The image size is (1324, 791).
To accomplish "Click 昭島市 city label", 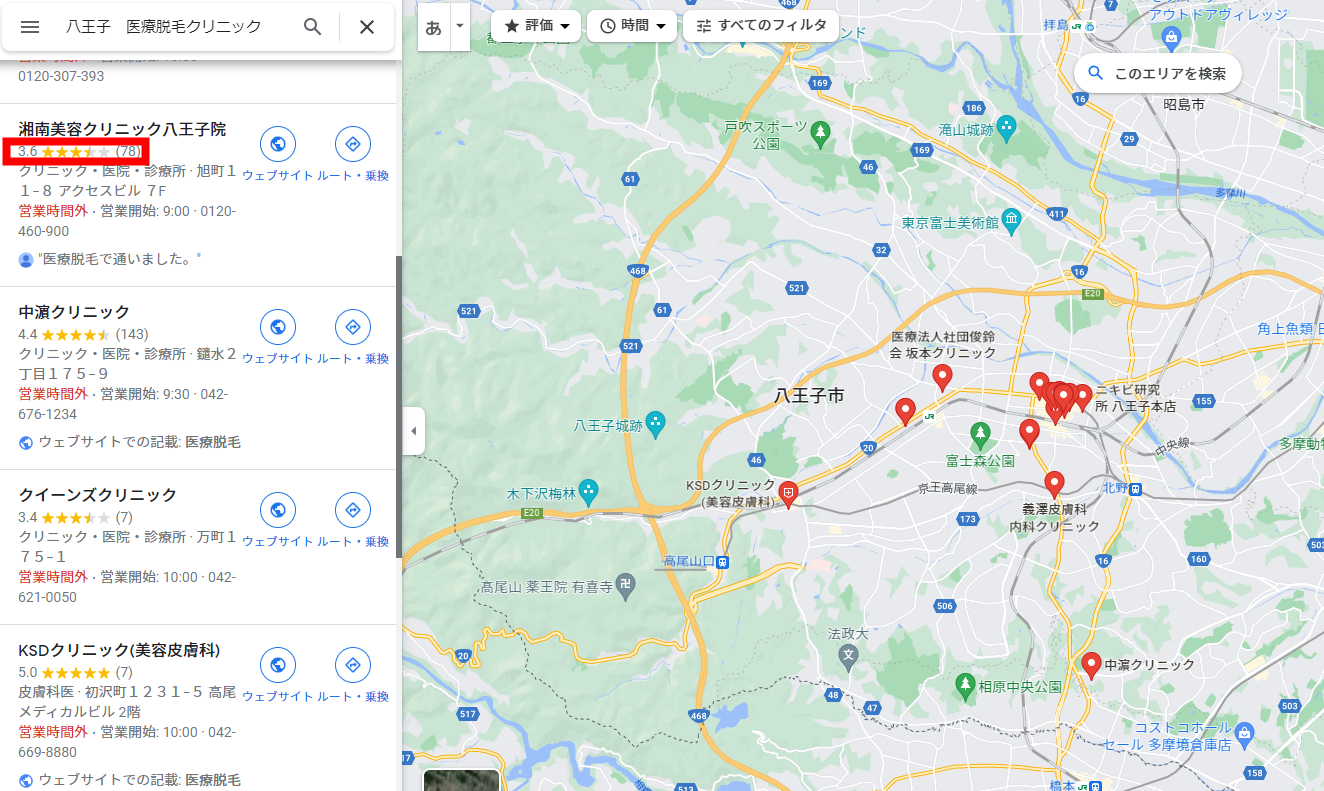I will tap(1184, 104).
